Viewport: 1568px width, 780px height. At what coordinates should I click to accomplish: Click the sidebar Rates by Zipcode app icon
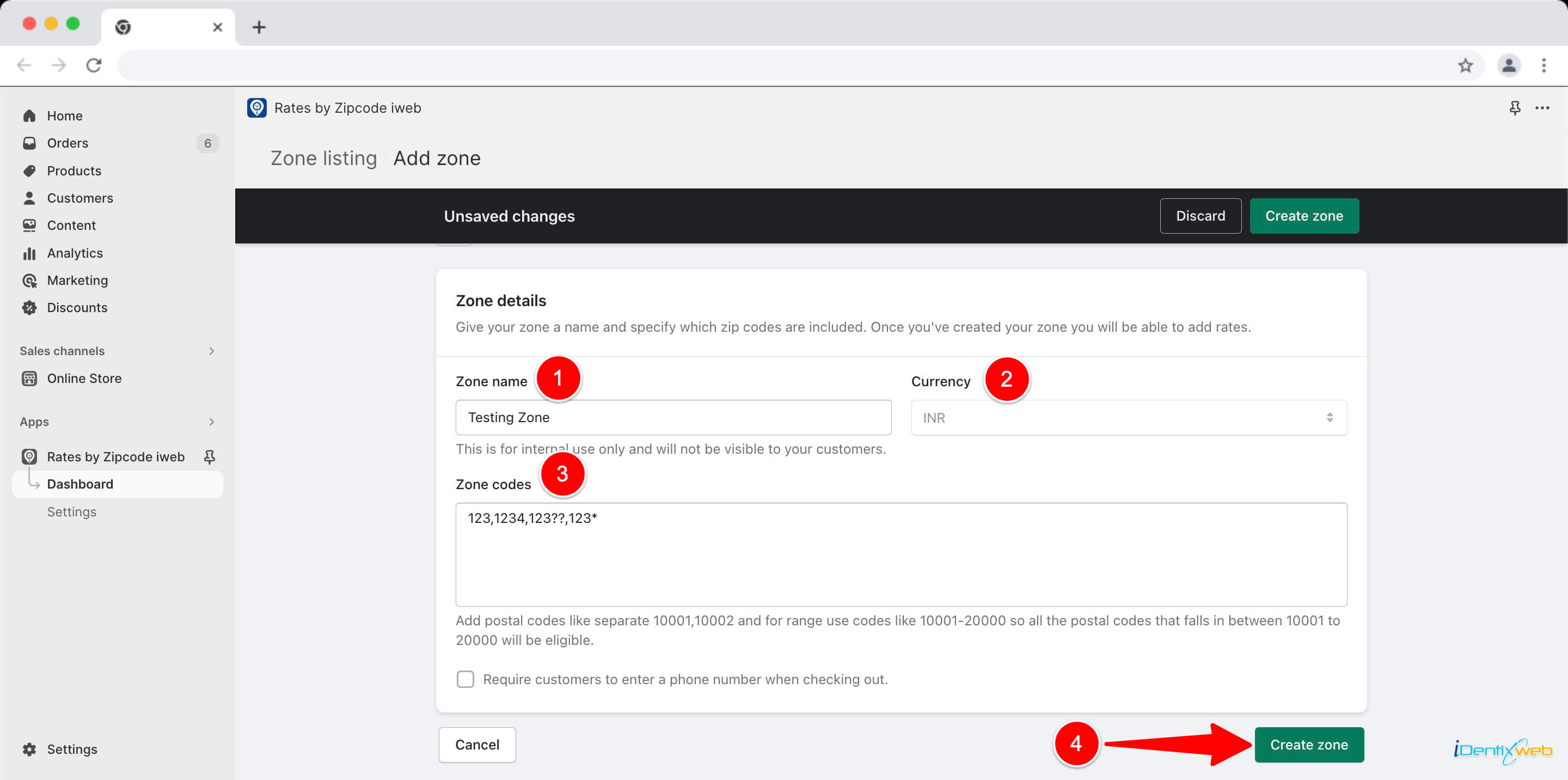[29, 456]
